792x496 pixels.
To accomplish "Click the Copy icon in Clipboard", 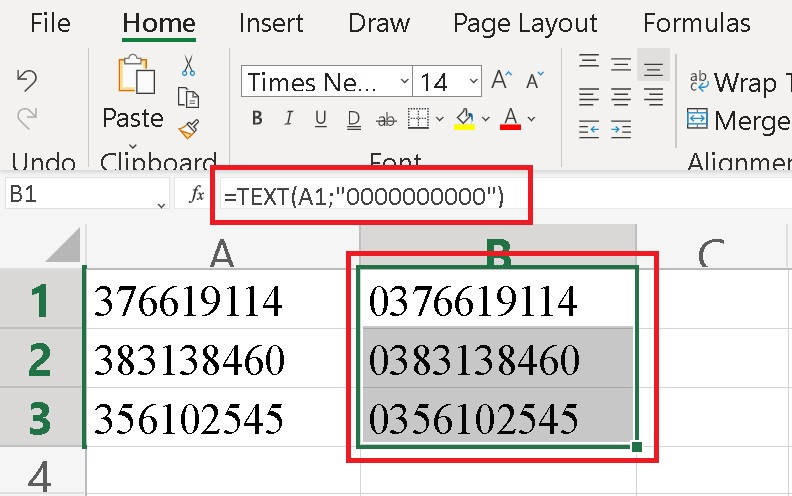I will click(x=188, y=97).
